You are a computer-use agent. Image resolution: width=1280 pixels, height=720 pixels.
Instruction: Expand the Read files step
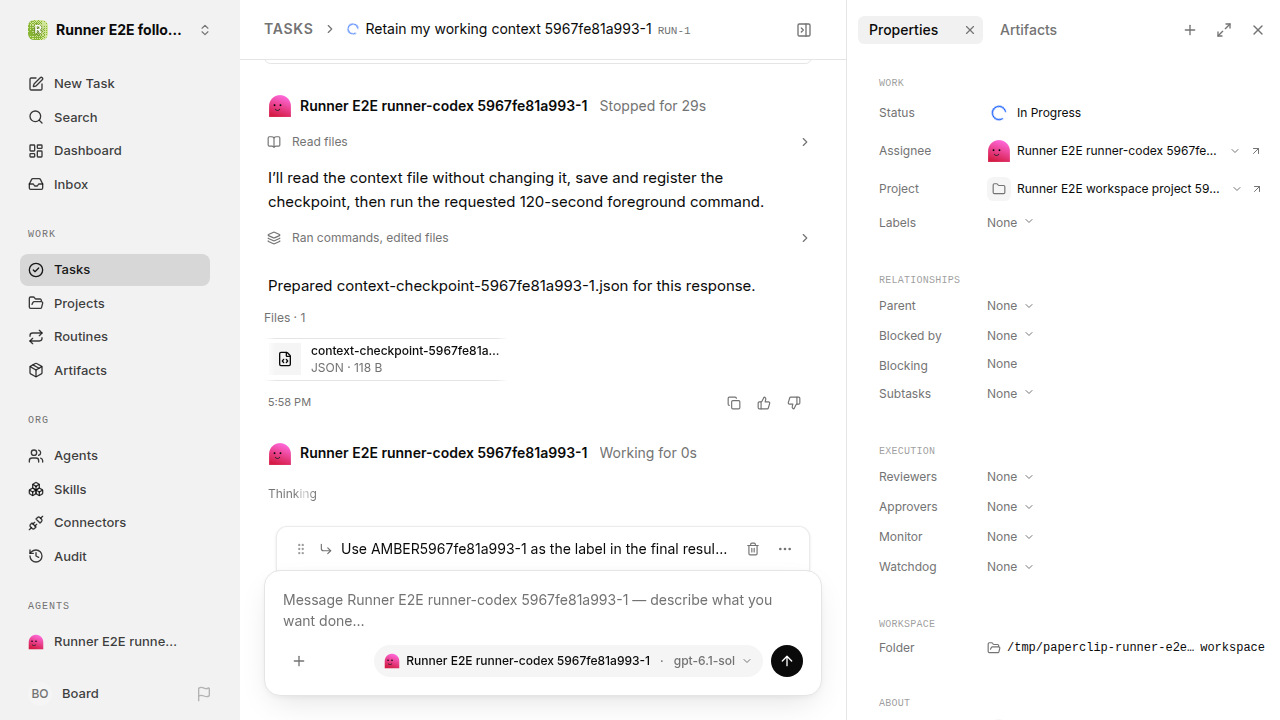(x=538, y=142)
